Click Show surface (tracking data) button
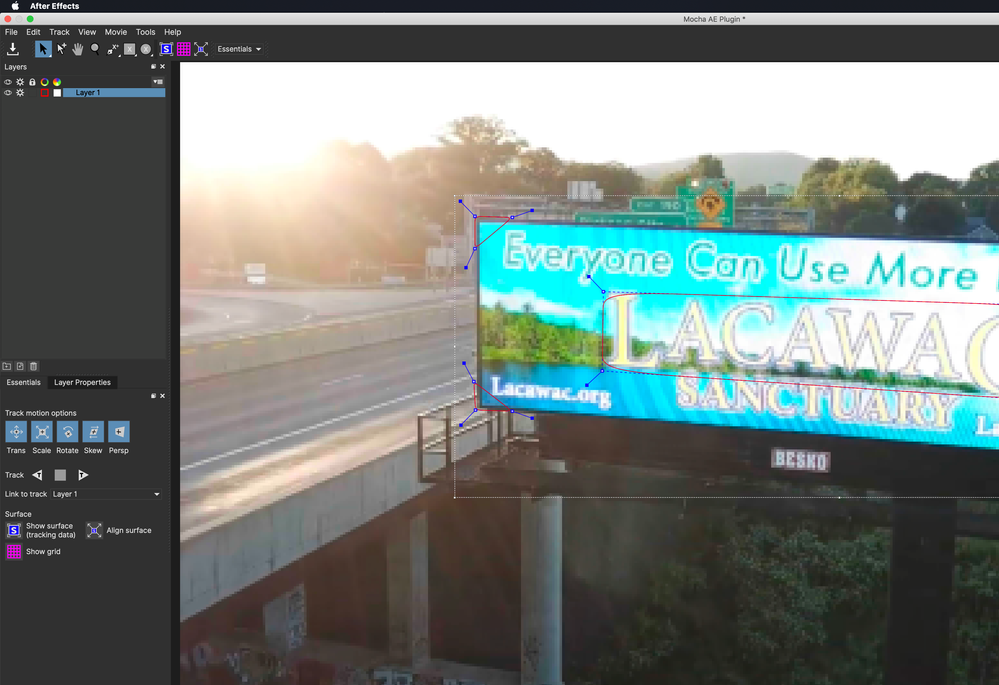This screenshot has height=685, width=999. [x=13, y=530]
